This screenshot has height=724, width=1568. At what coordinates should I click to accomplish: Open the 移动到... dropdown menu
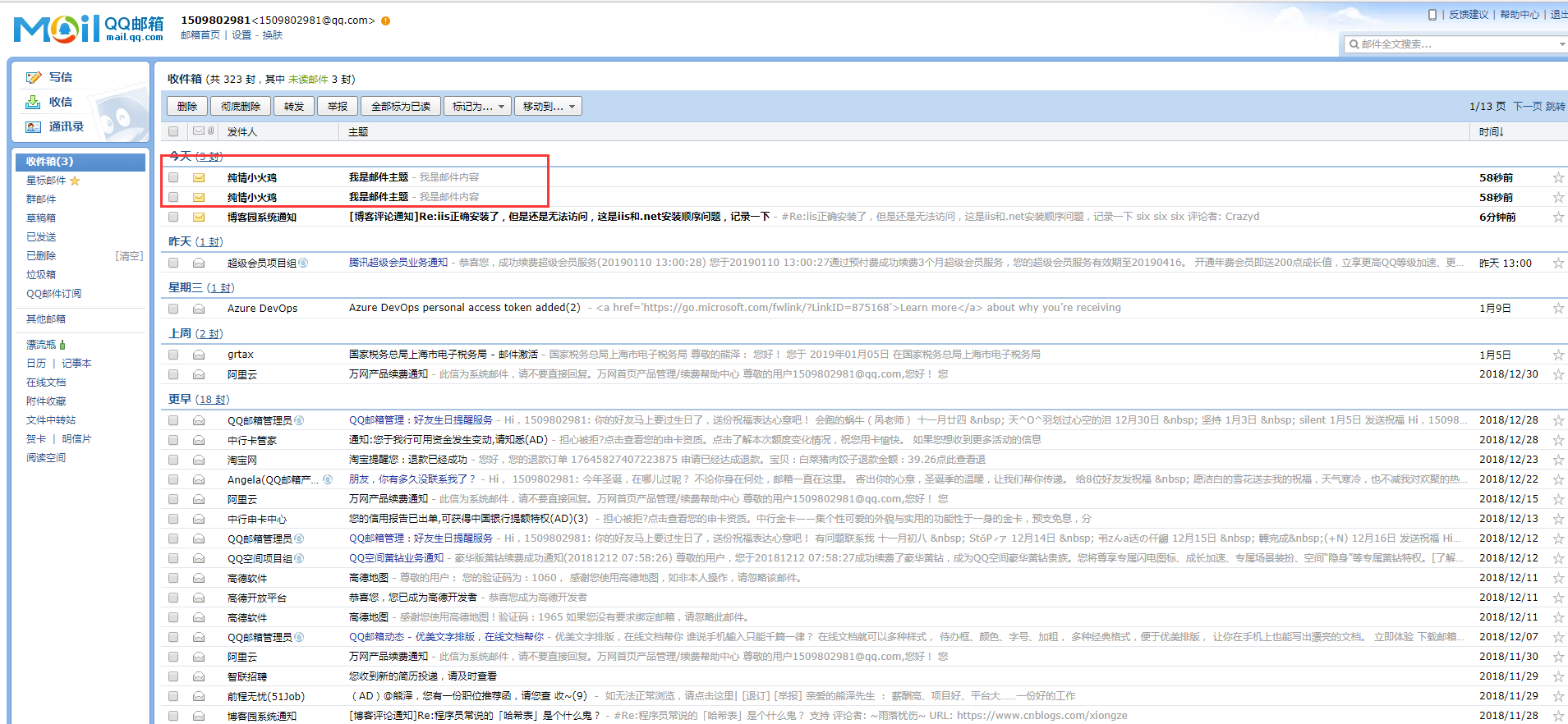548,106
